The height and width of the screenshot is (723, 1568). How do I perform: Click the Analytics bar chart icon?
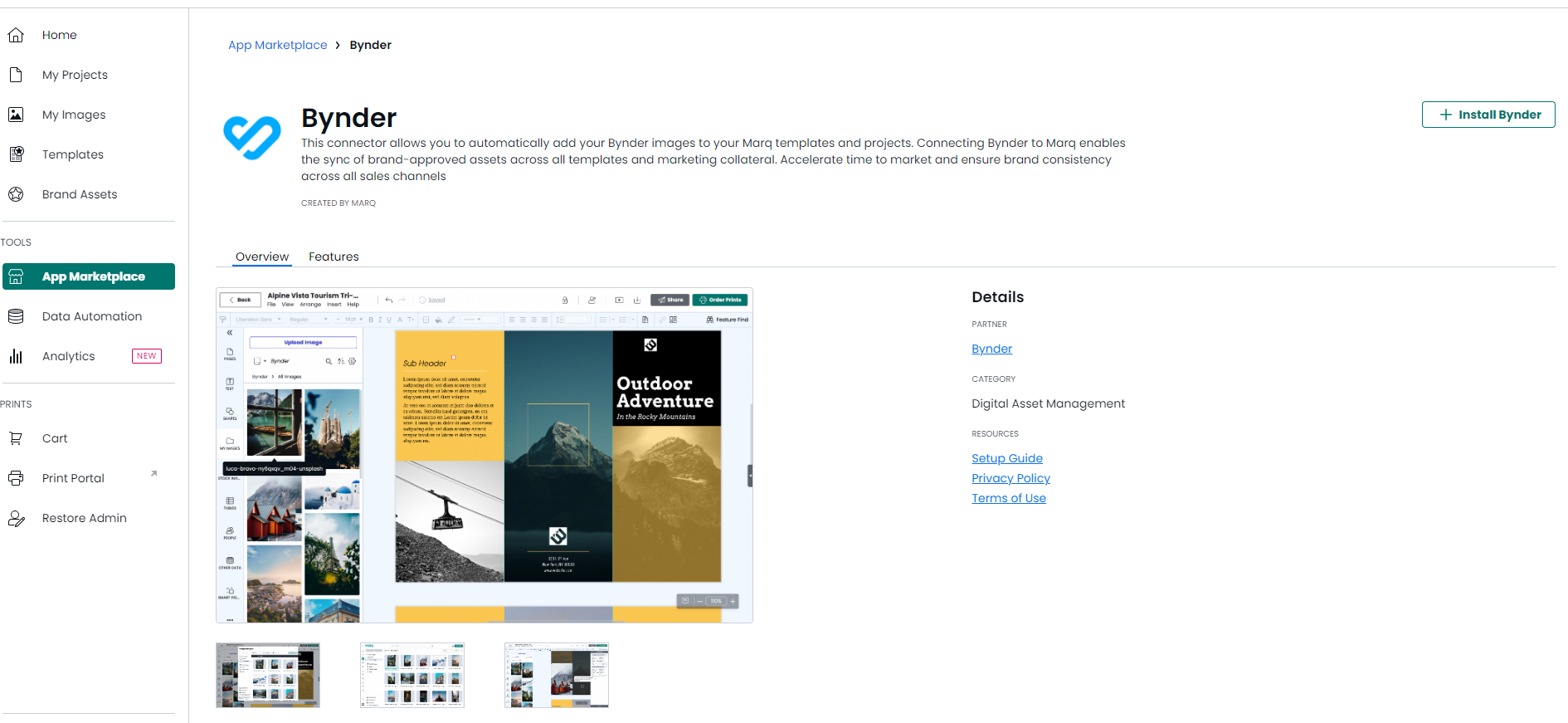tap(16, 356)
